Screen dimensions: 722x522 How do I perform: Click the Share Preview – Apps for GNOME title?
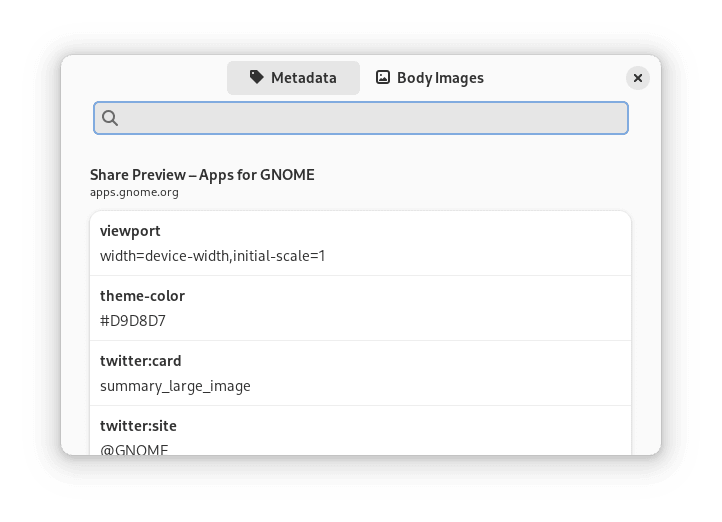[202, 175]
